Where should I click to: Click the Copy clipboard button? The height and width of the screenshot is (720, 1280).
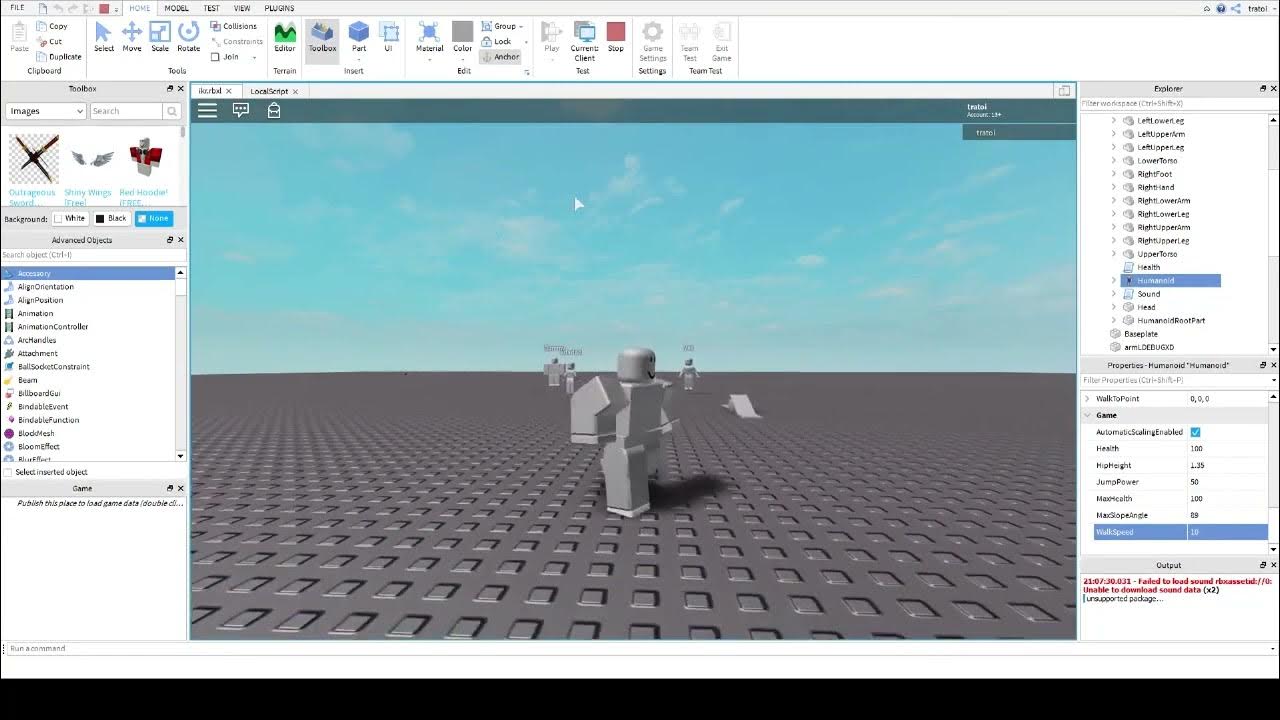[52, 26]
